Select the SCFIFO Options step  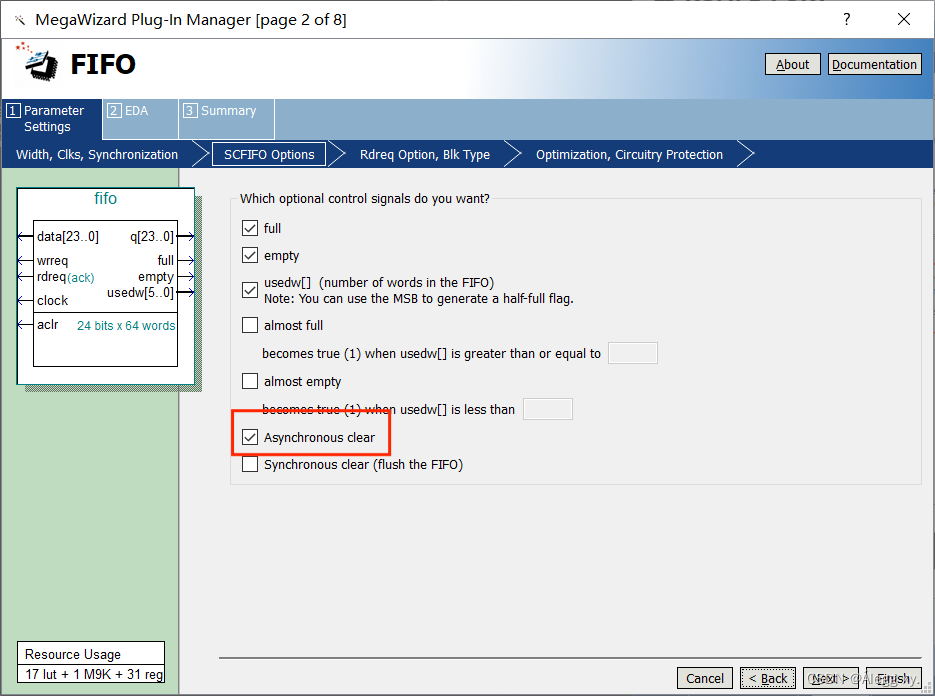tap(269, 154)
